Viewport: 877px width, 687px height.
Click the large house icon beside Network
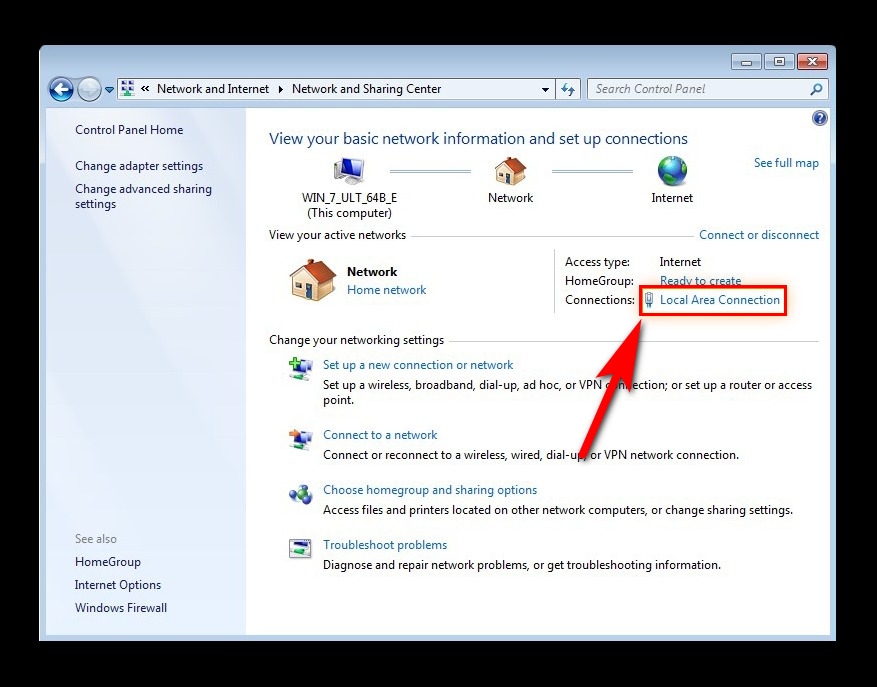313,280
